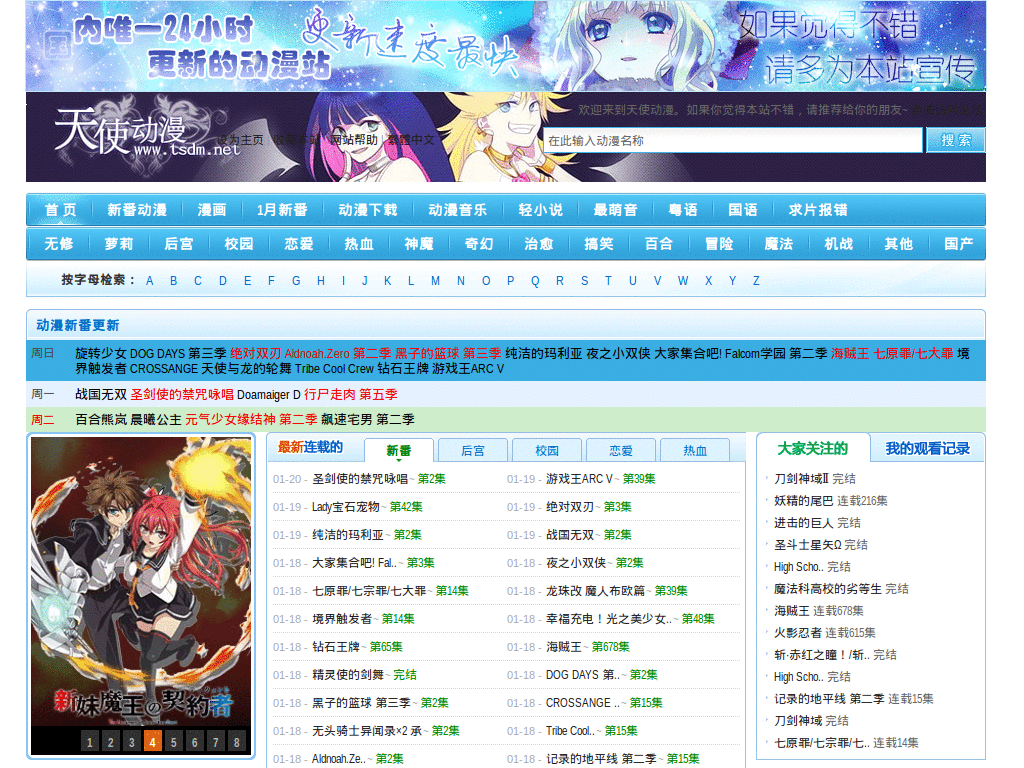The height and width of the screenshot is (768, 1024).
Task: Switch to the 后宫 tab in latest list
Action: point(473,451)
